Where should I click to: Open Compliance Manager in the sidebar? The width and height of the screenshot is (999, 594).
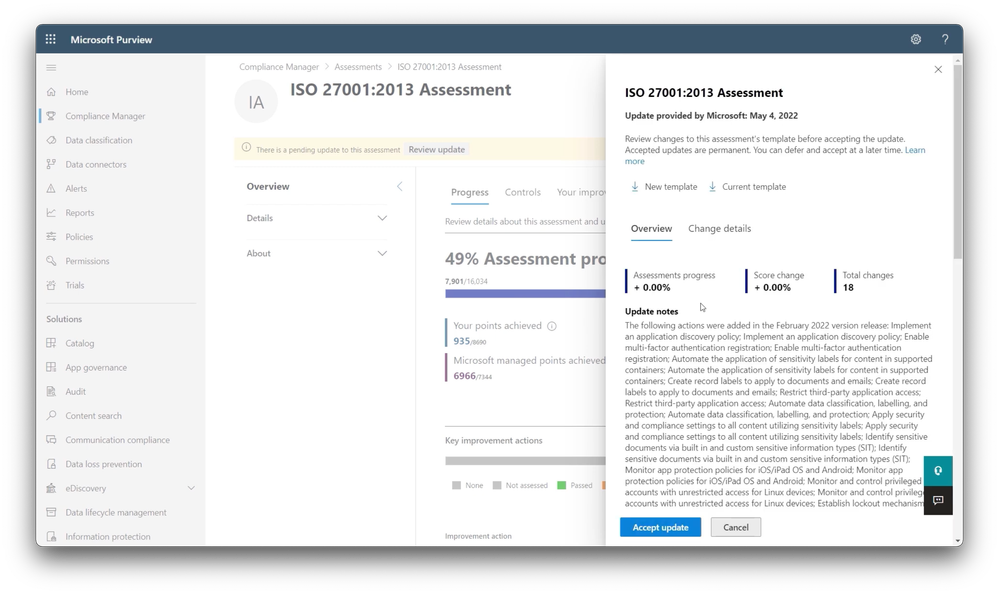(105, 116)
